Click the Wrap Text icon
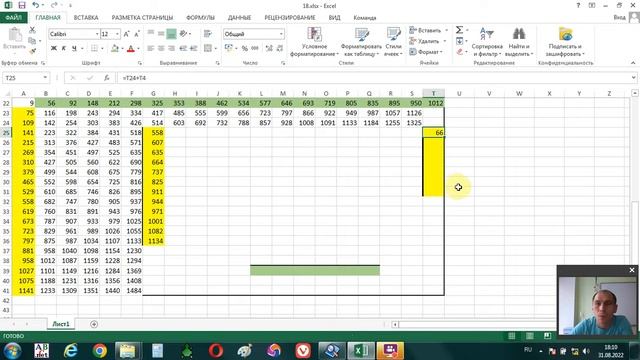Image resolution: width=640 pixels, height=360 pixels. [208, 34]
